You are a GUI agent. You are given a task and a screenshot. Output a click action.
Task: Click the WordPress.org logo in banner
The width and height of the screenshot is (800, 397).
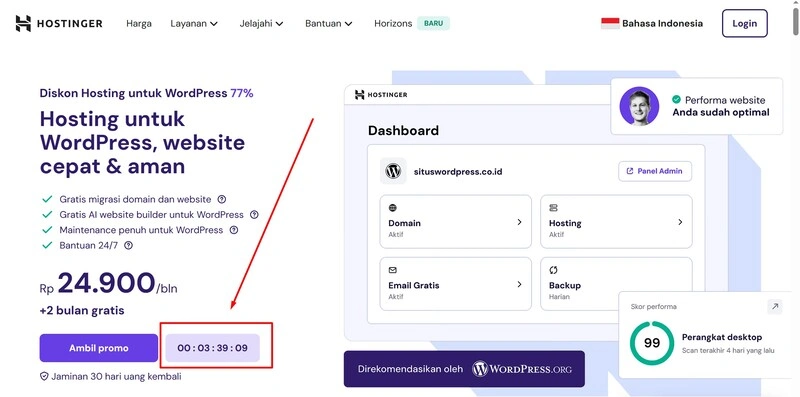point(521,369)
